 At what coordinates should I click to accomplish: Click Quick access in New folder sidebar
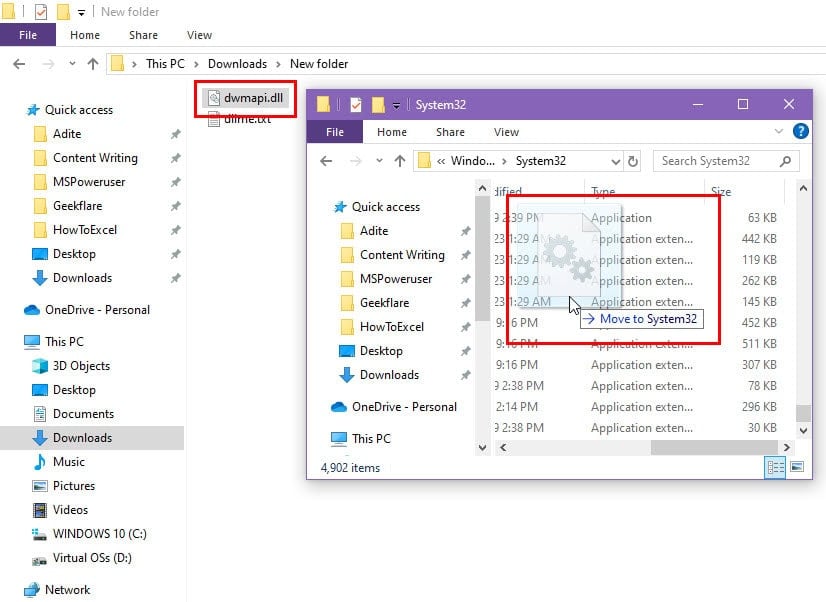tap(78, 110)
